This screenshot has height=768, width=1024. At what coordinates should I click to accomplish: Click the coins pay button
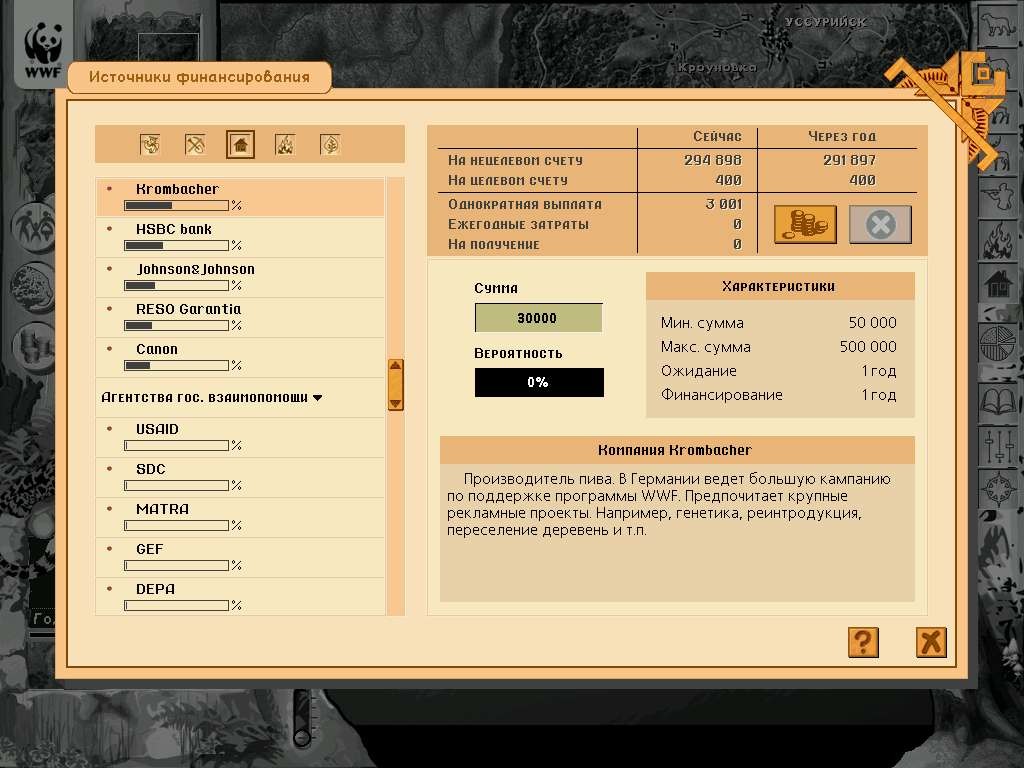pyautogui.click(x=805, y=224)
